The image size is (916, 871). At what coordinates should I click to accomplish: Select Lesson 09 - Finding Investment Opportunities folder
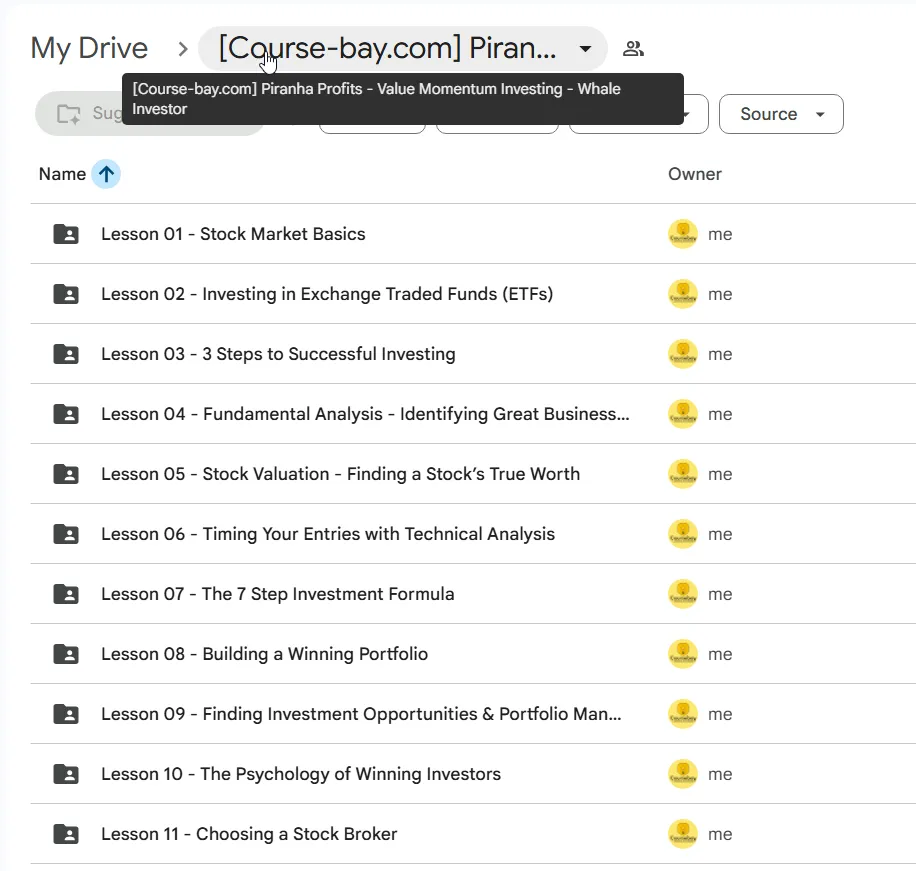[x=361, y=714]
